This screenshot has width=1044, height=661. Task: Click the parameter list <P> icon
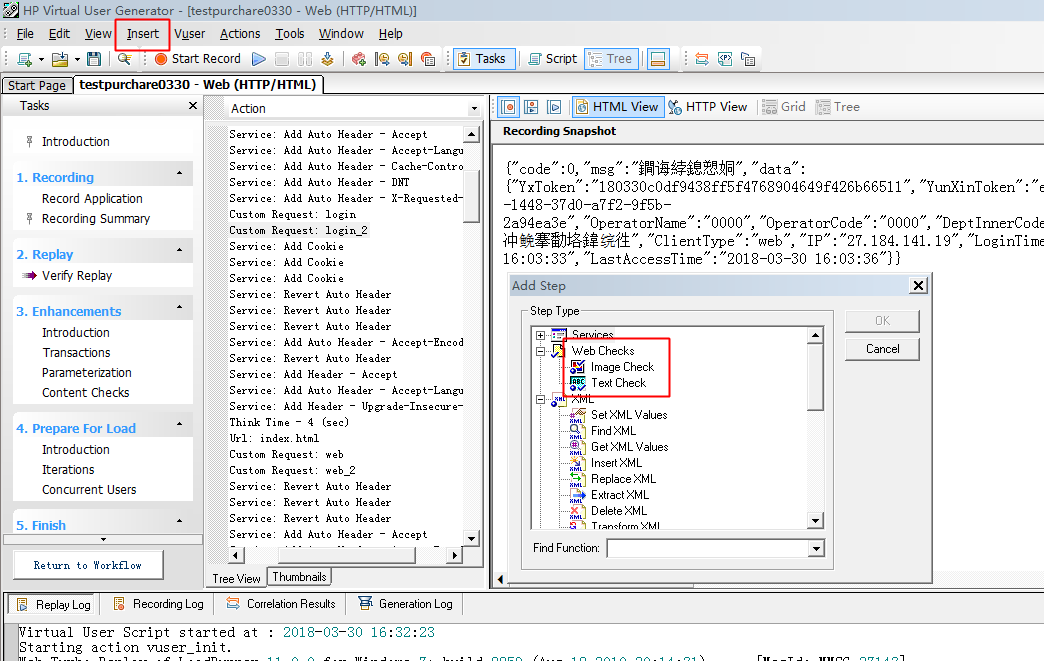(725, 59)
